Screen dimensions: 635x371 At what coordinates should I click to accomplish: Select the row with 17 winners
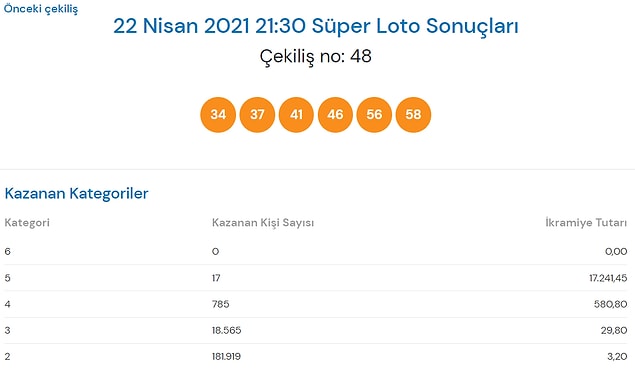pos(315,278)
